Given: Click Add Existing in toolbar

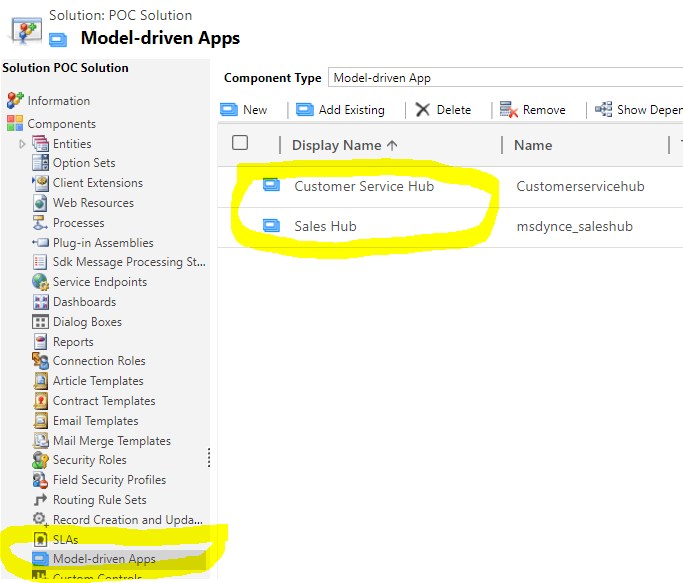Looking at the screenshot, I should (x=340, y=110).
